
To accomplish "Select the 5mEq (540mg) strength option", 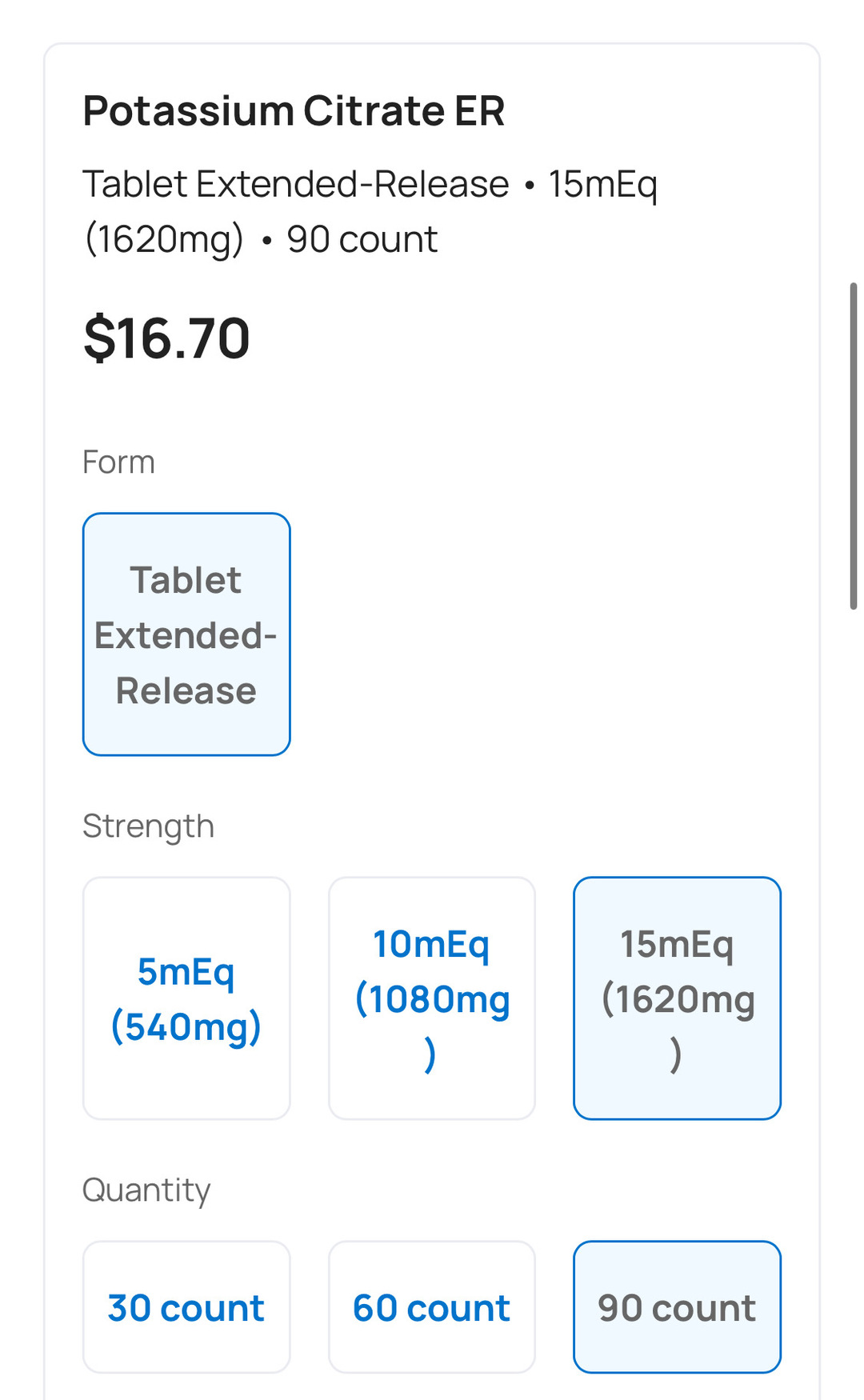I will pyautogui.click(x=186, y=998).
